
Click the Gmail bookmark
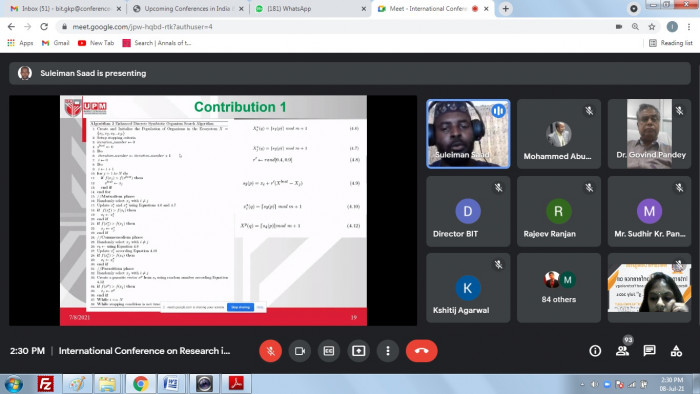tap(56, 43)
